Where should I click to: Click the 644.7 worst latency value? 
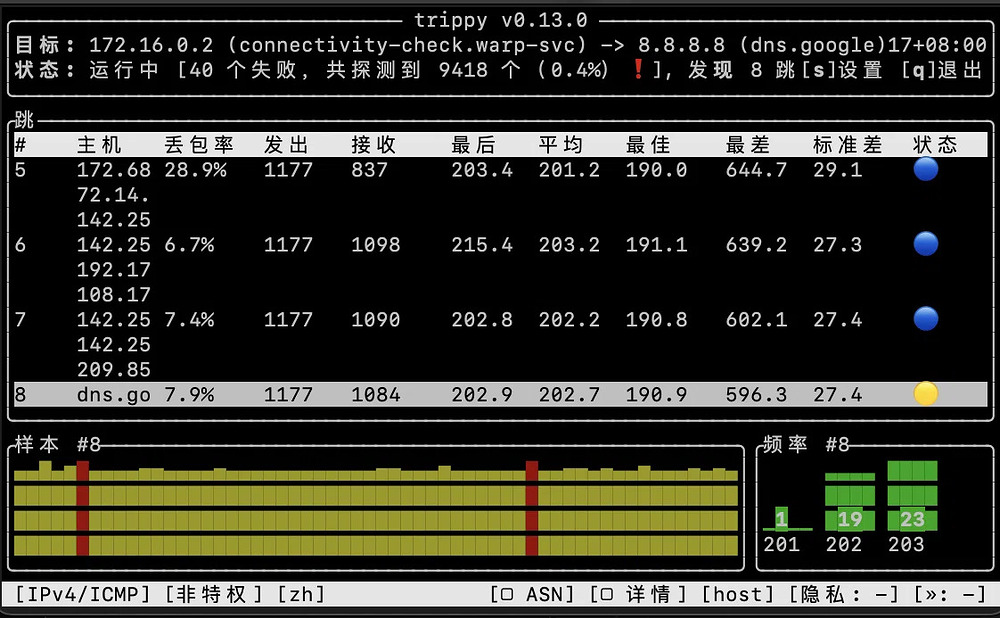pyautogui.click(x=756, y=170)
